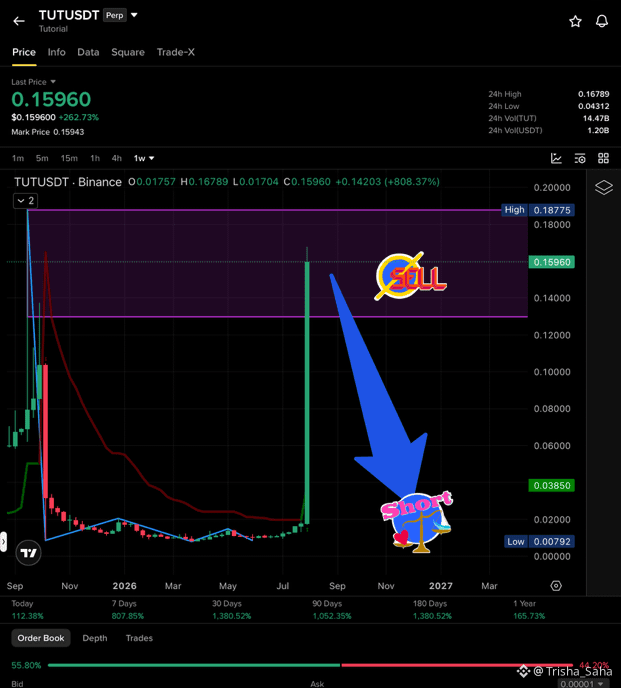
Task: Click the 180 Days 1,380.52% performance value
Action: tap(432, 616)
